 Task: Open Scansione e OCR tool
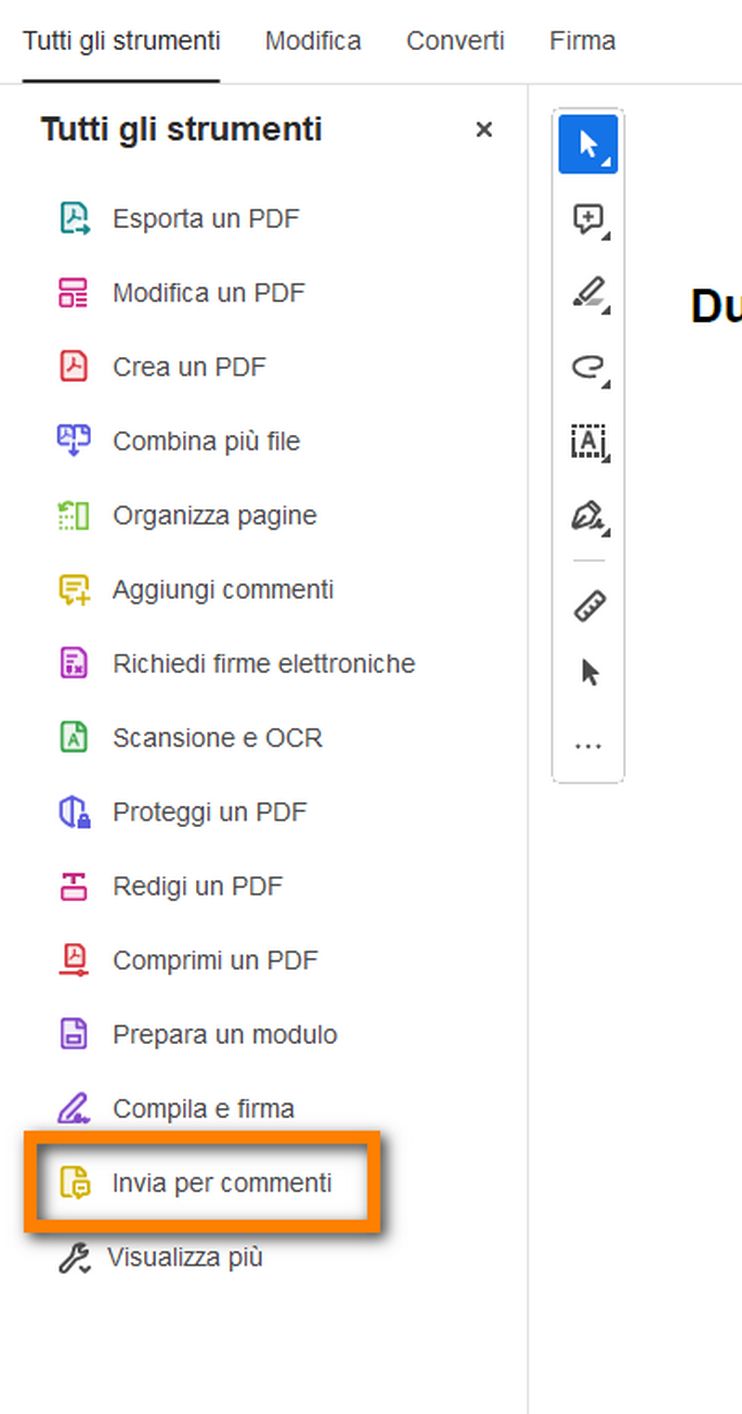(x=217, y=738)
